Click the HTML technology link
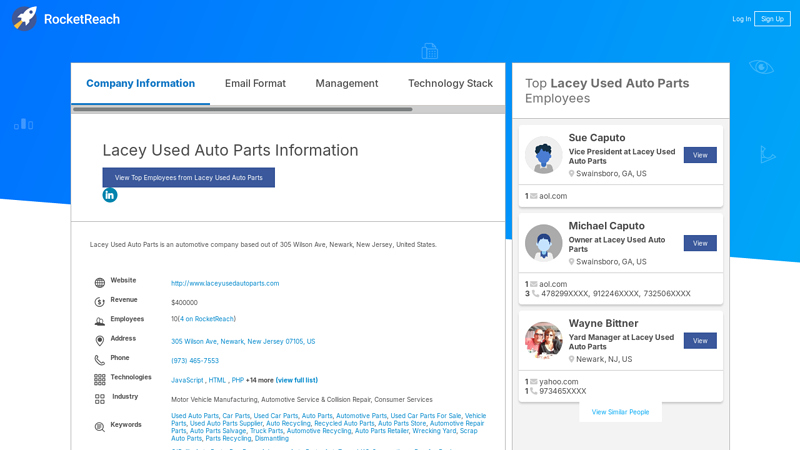The image size is (800, 450). (x=217, y=380)
